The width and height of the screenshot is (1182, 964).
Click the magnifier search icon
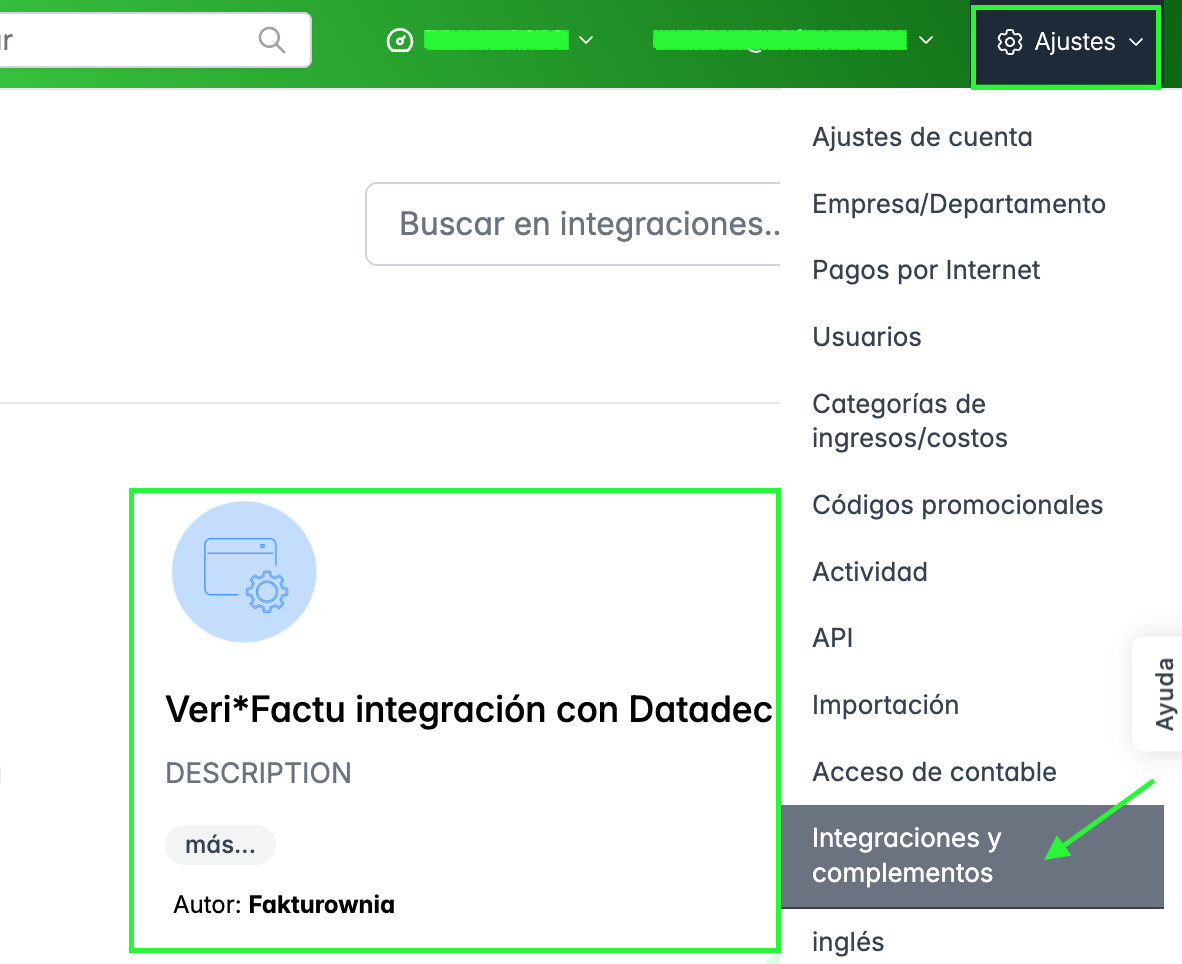[x=271, y=40]
